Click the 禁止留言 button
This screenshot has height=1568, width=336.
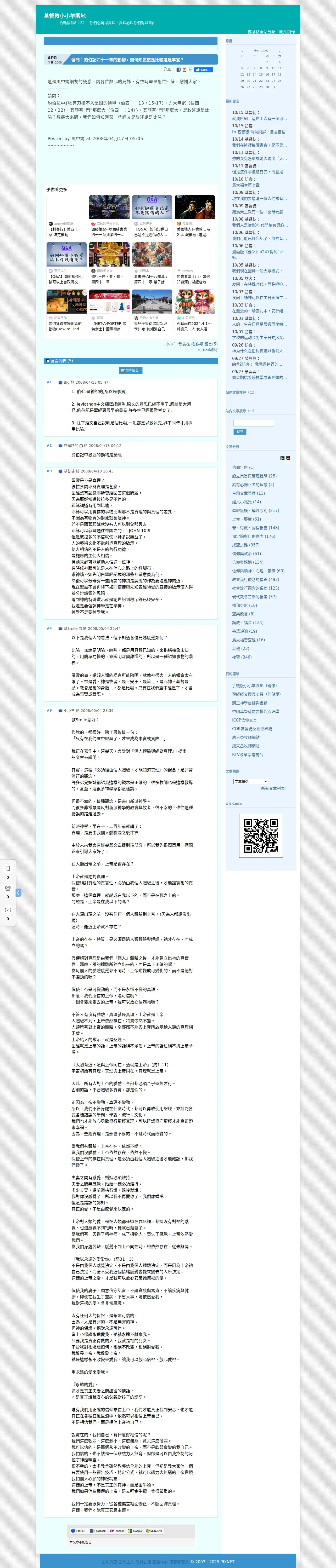click(131, 370)
